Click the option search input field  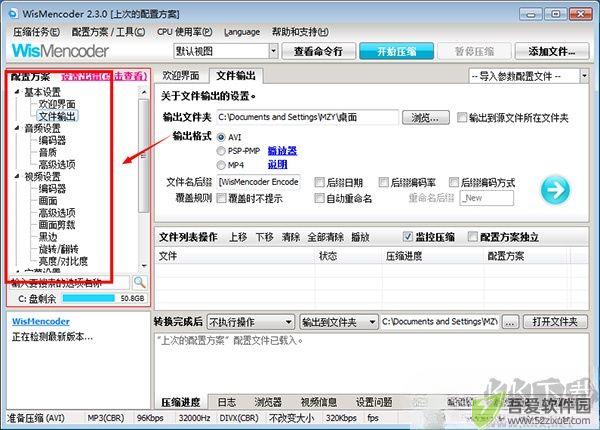click(70, 283)
